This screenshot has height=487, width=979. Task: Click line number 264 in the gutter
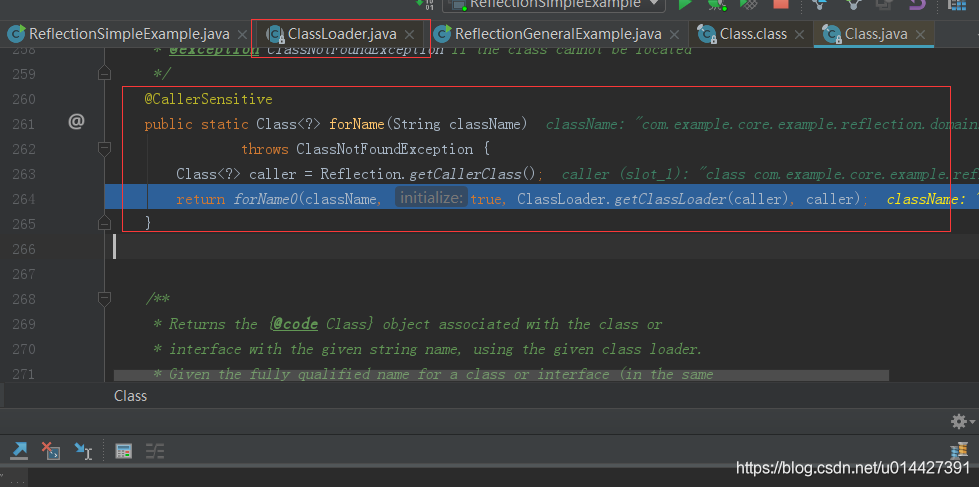[x=24, y=199]
